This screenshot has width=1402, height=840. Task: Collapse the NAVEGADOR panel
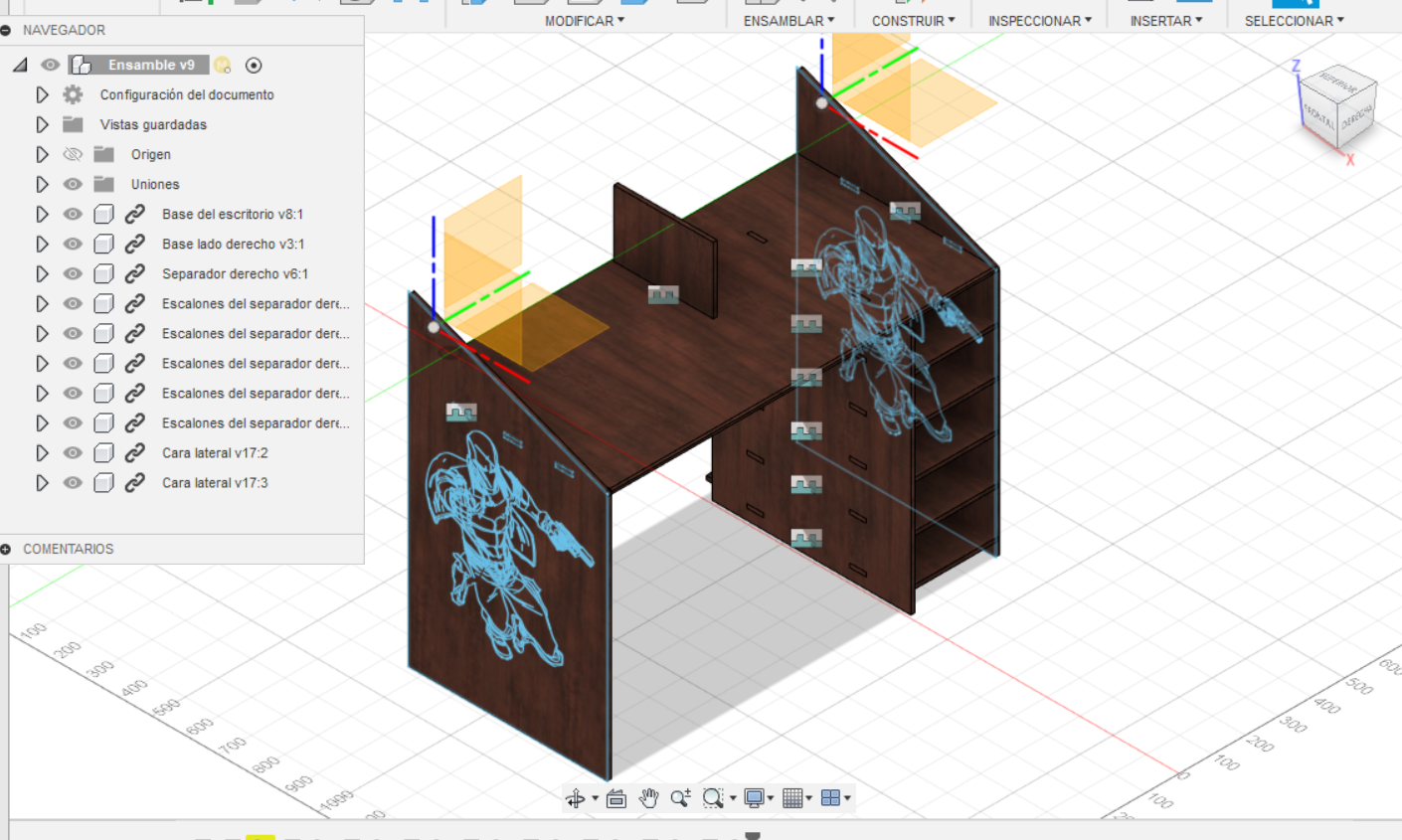coord(6,31)
